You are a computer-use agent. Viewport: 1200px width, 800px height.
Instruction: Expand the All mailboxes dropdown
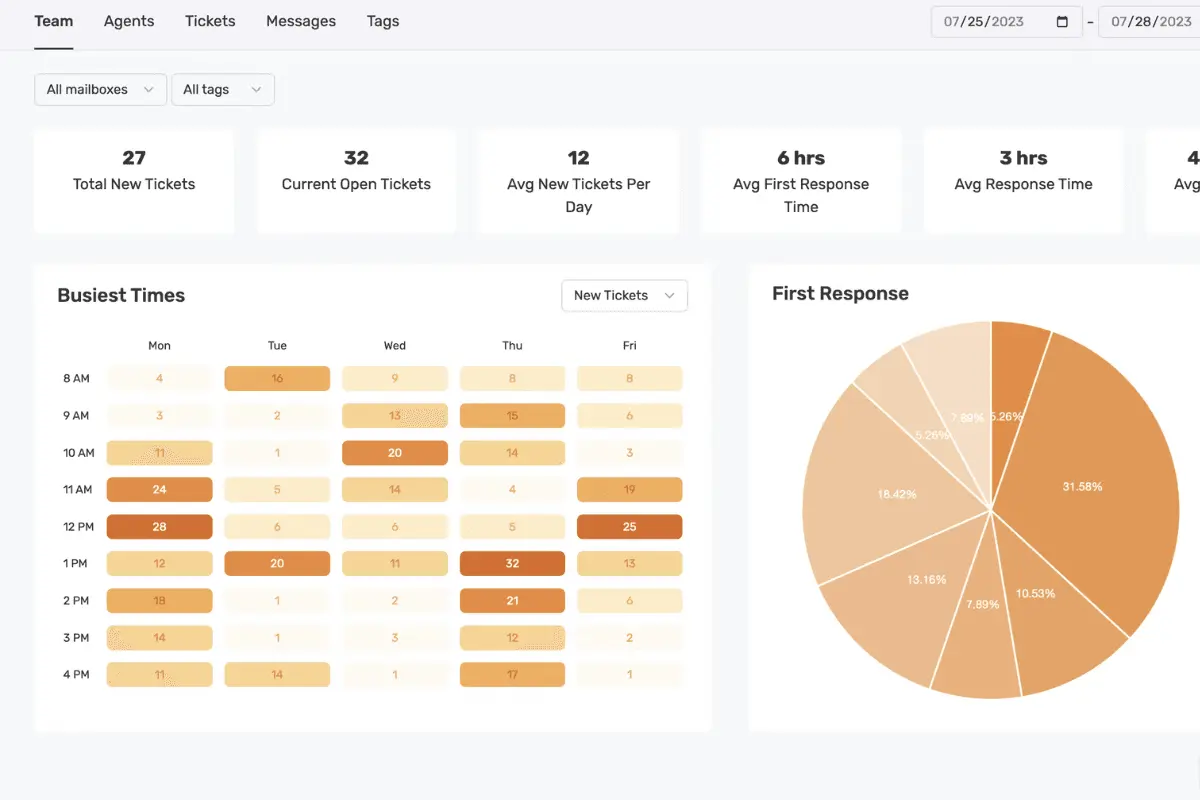coord(100,89)
